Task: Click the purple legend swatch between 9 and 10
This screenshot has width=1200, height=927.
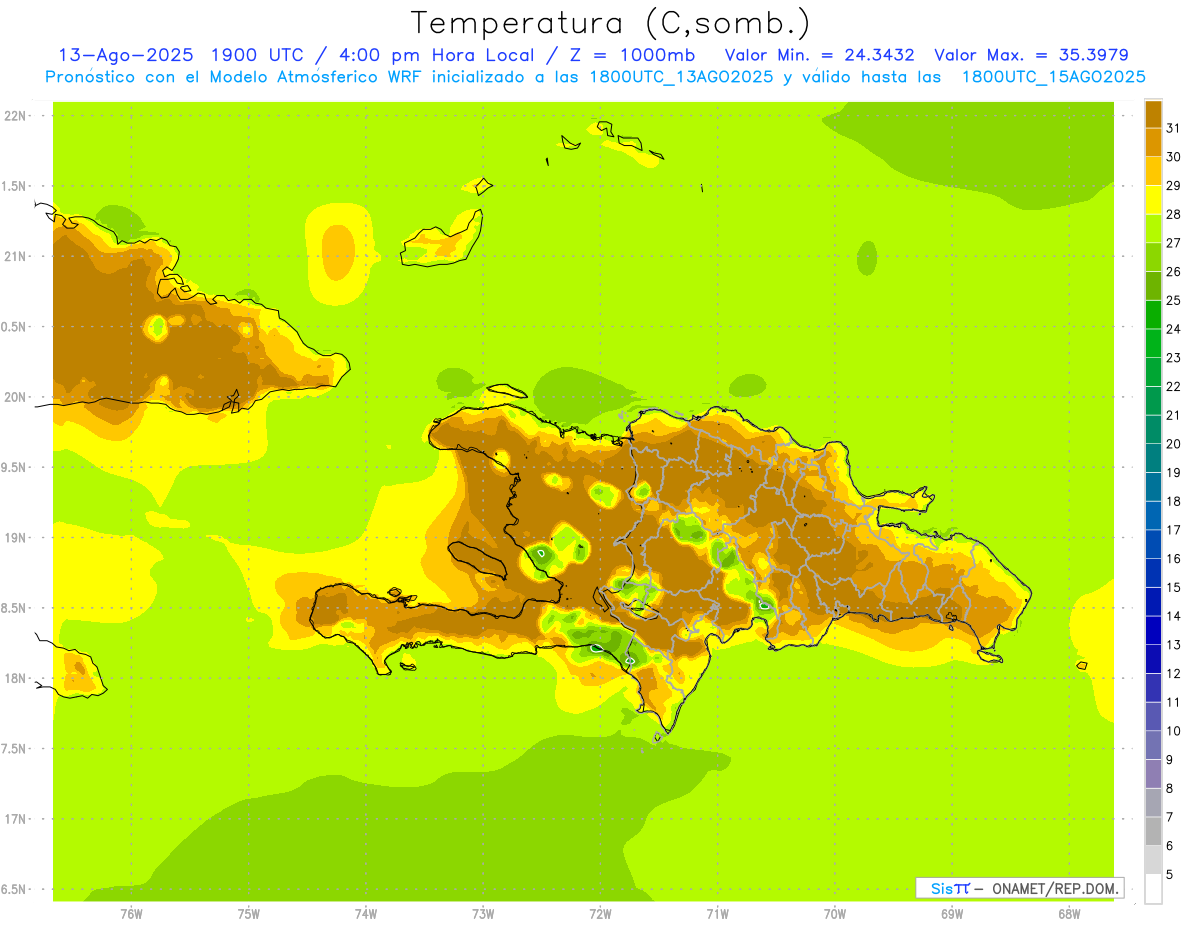Action: click(1153, 745)
